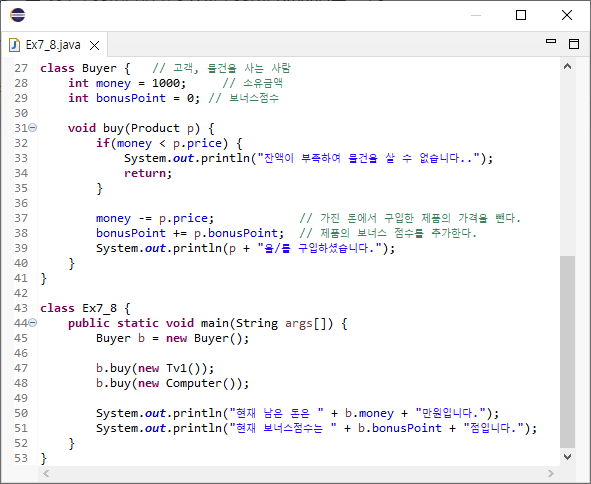
Task: Click the vertical scrollbar up arrow
Action: [567, 66]
